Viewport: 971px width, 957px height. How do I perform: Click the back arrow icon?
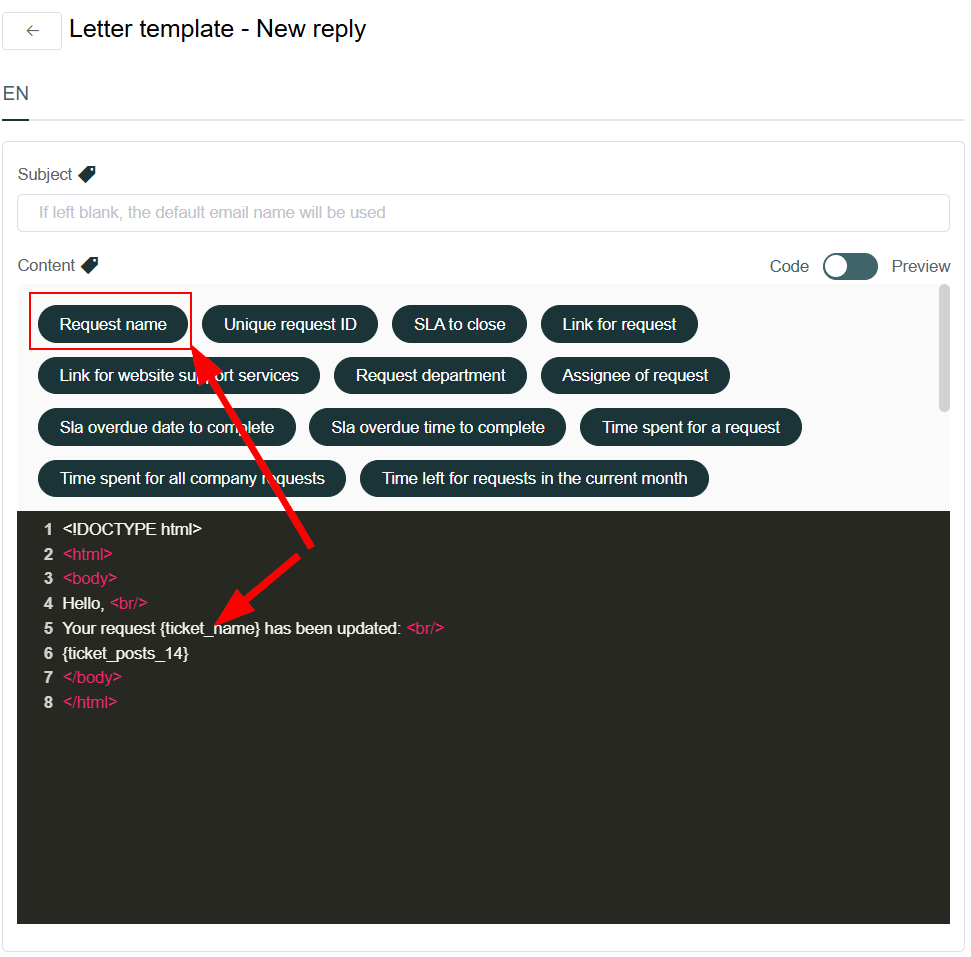click(32, 30)
